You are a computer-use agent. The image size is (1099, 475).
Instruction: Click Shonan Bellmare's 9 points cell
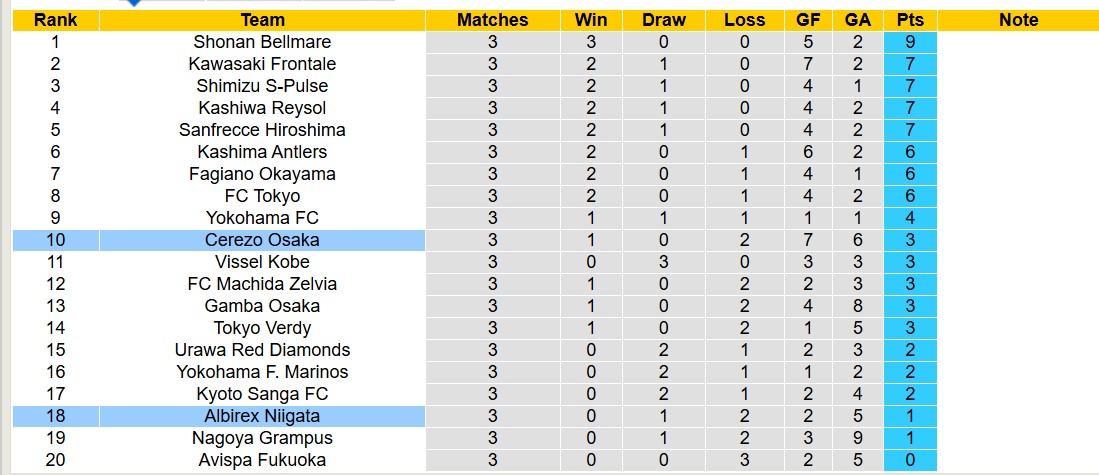click(910, 42)
